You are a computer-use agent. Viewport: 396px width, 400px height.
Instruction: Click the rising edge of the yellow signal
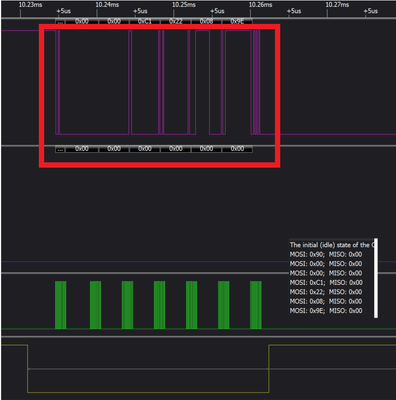pos(269,369)
